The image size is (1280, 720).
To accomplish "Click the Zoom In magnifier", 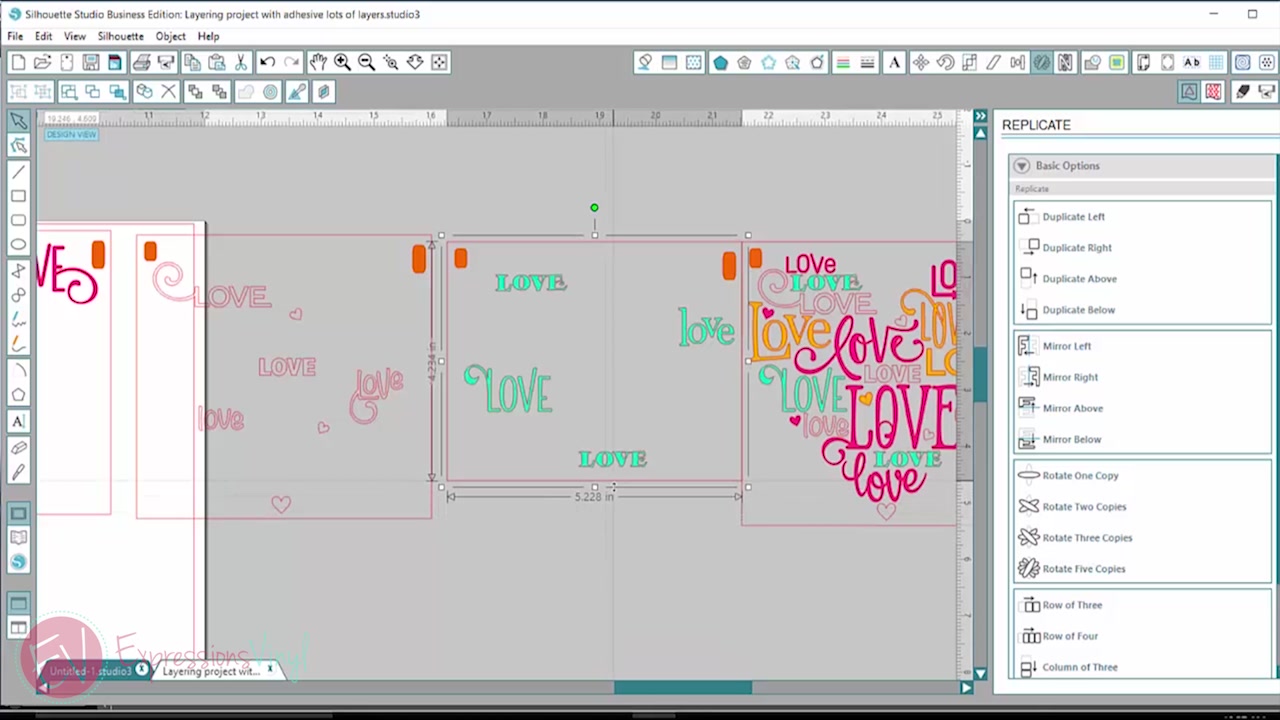I will 342,62.
